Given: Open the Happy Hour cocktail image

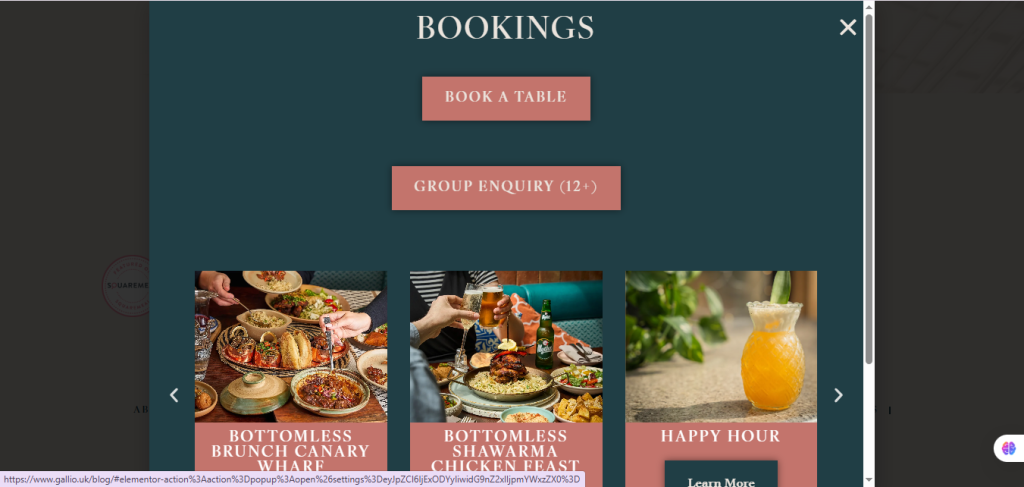Looking at the screenshot, I should tap(721, 347).
